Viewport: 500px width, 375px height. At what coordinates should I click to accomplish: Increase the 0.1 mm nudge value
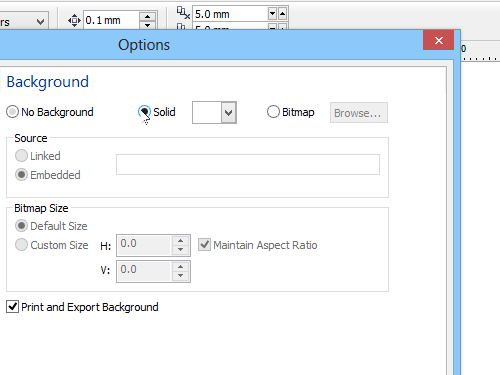[147, 16]
